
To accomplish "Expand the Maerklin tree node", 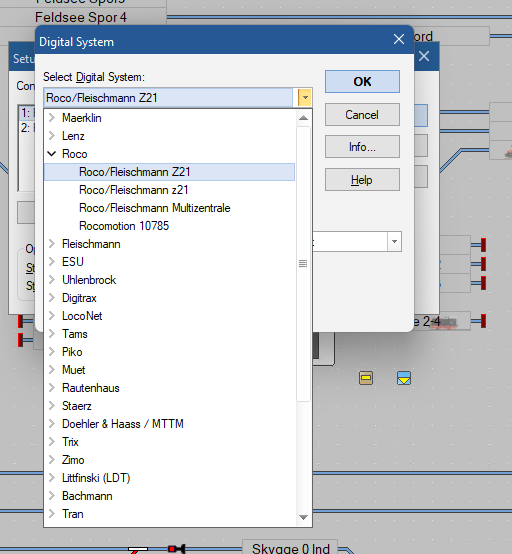I will (52, 118).
